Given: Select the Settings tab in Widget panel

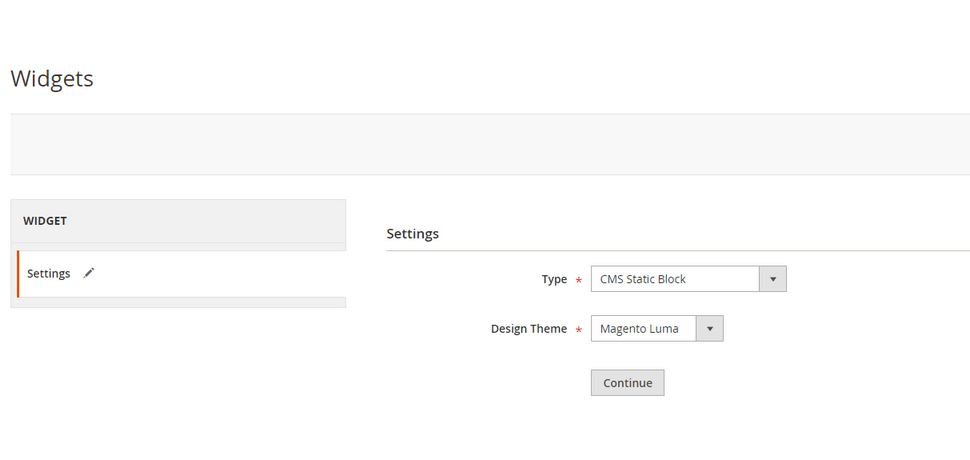Looking at the screenshot, I should coord(181,273).
